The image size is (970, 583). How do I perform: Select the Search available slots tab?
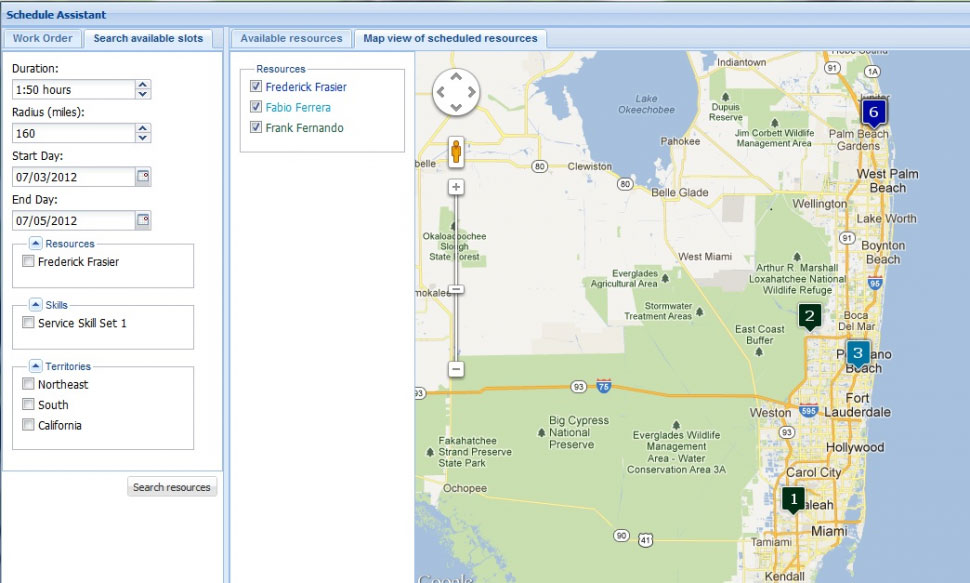(148, 38)
